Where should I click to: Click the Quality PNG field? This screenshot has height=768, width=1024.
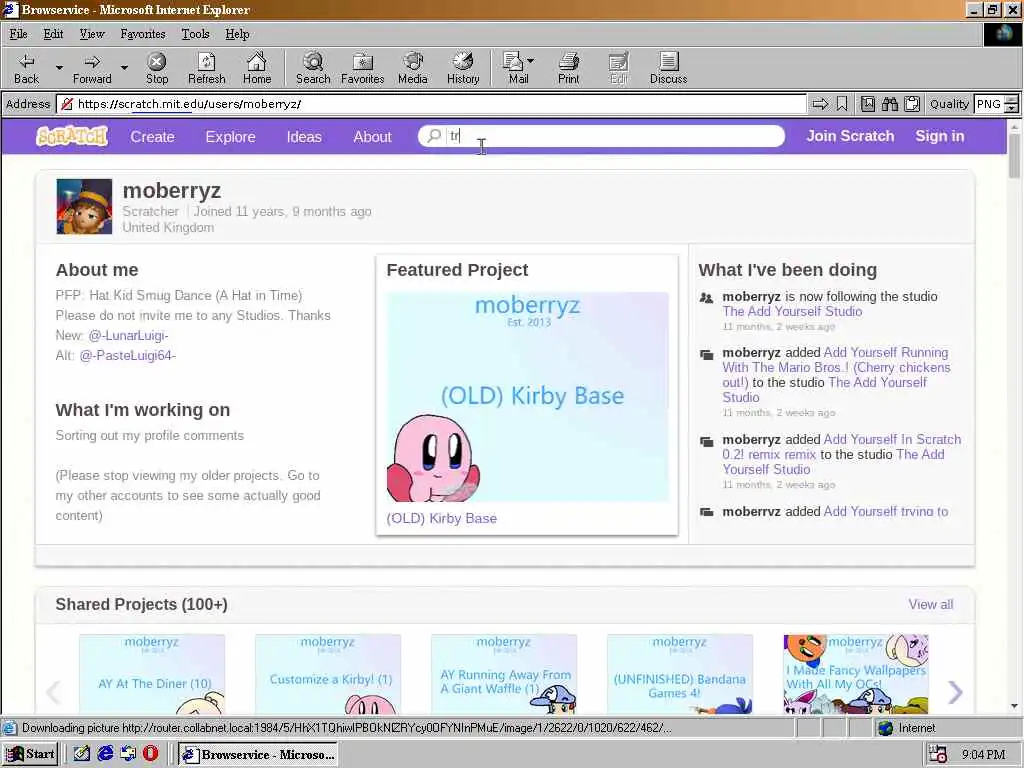pyautogui.click(x=989, y=104)
